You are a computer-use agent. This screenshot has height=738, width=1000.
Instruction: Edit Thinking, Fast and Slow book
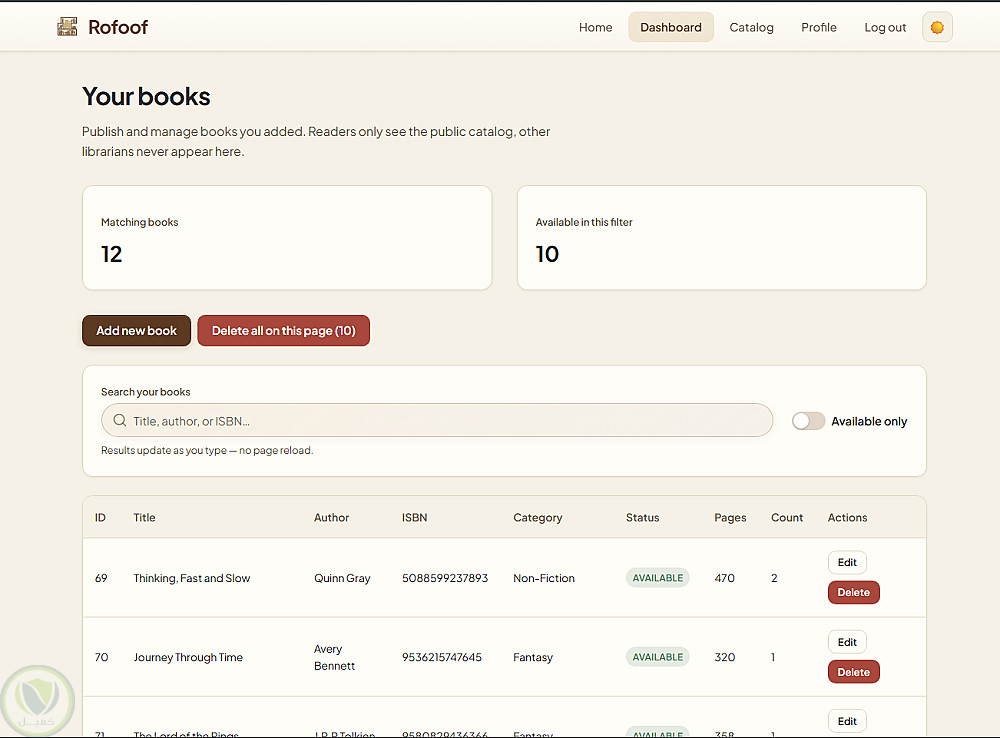[847, 562]
